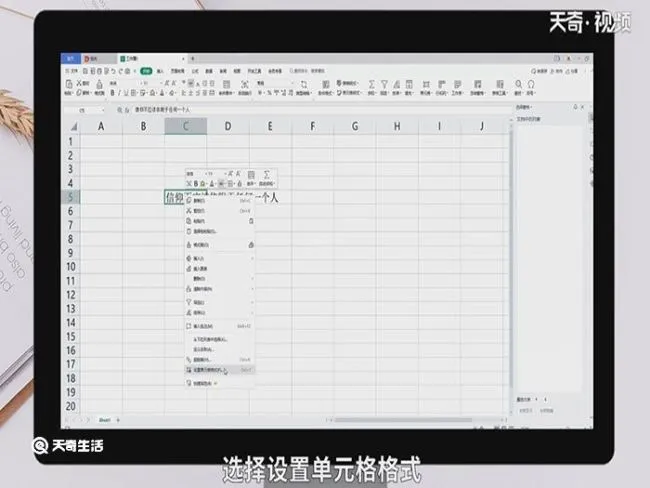Viewport: 650px width, 488px height.
Task: Click the Format Painter icon in the ribbon
Action: pos(99,85)
